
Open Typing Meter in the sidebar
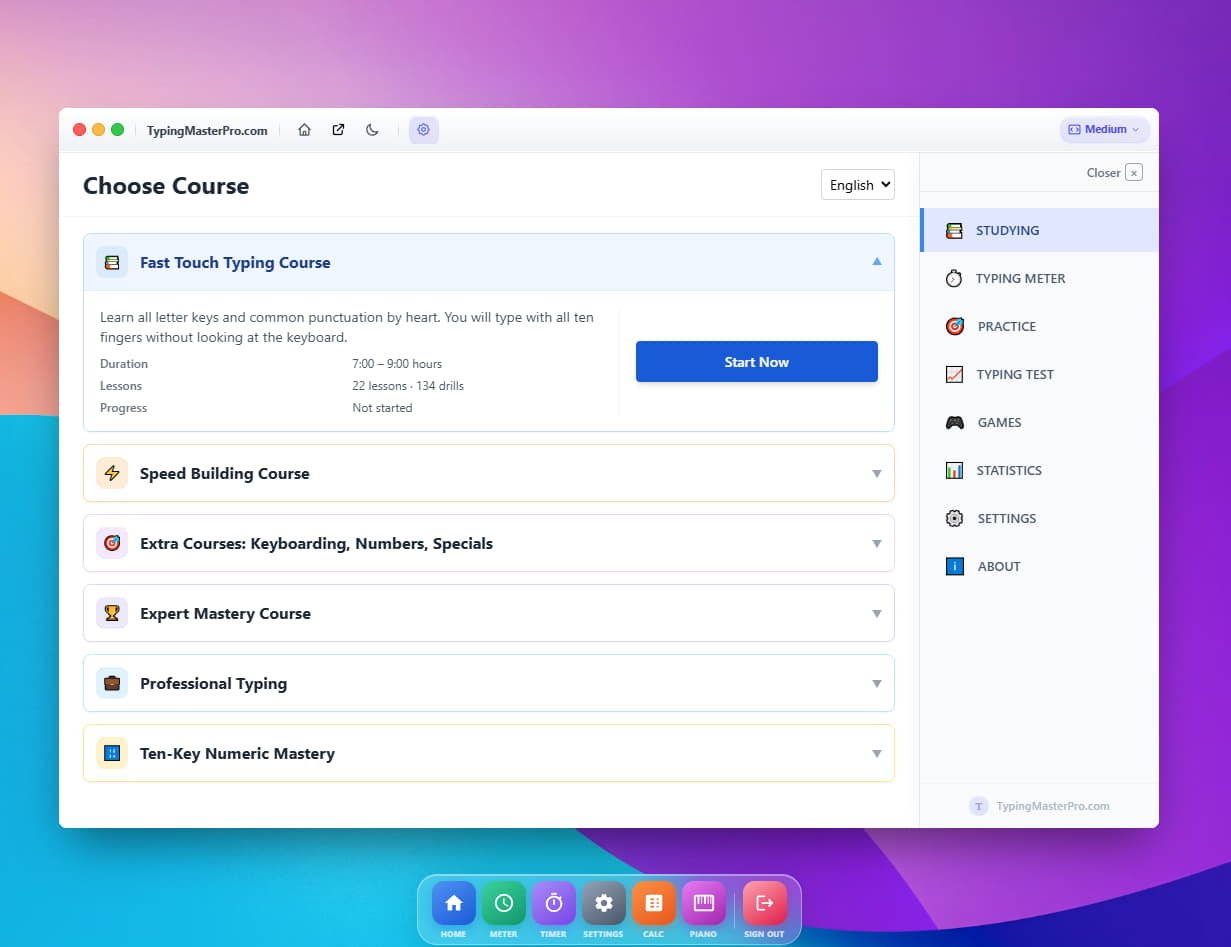click(x=1020, y=279)
